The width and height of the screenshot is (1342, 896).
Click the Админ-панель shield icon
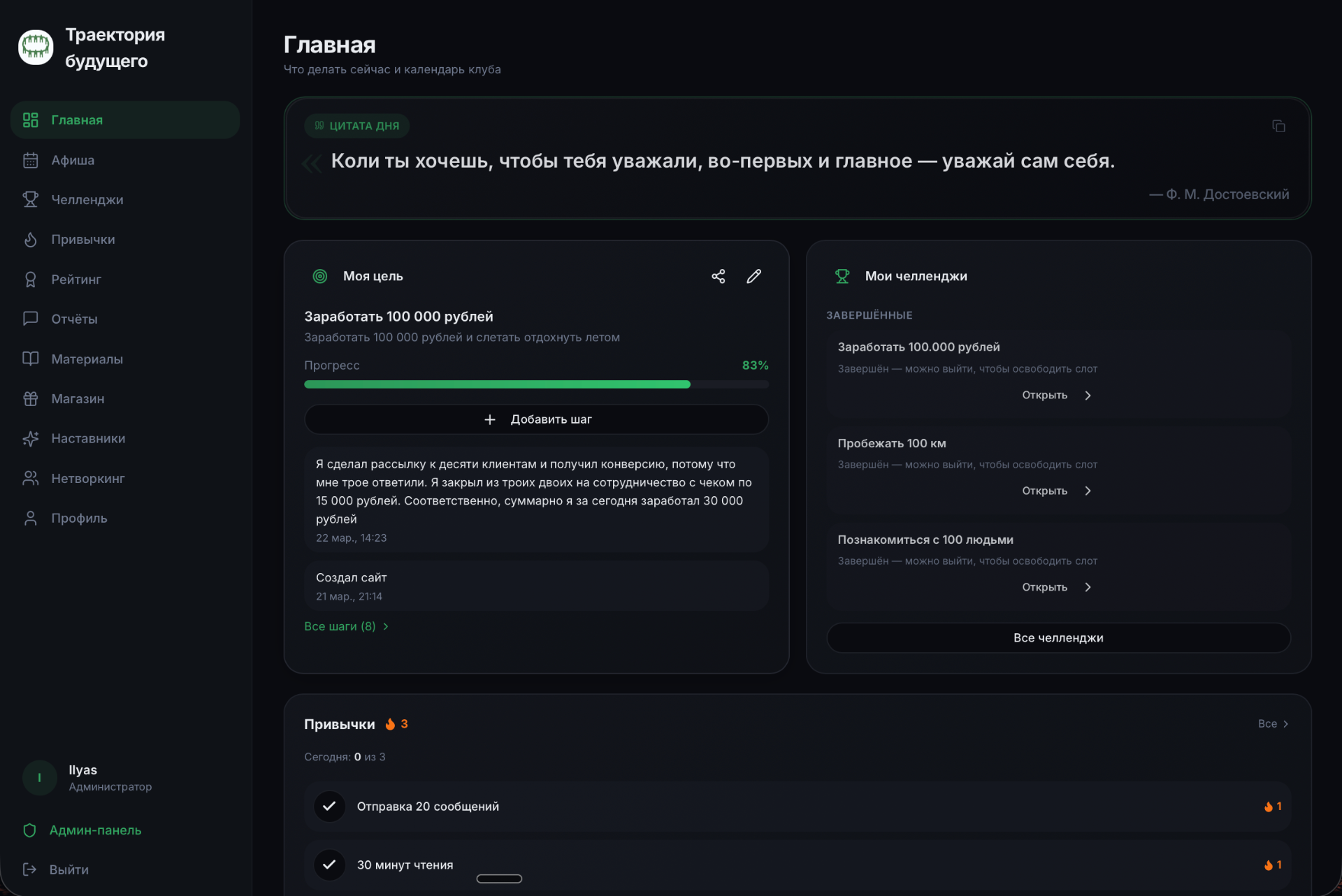point(29,830)
